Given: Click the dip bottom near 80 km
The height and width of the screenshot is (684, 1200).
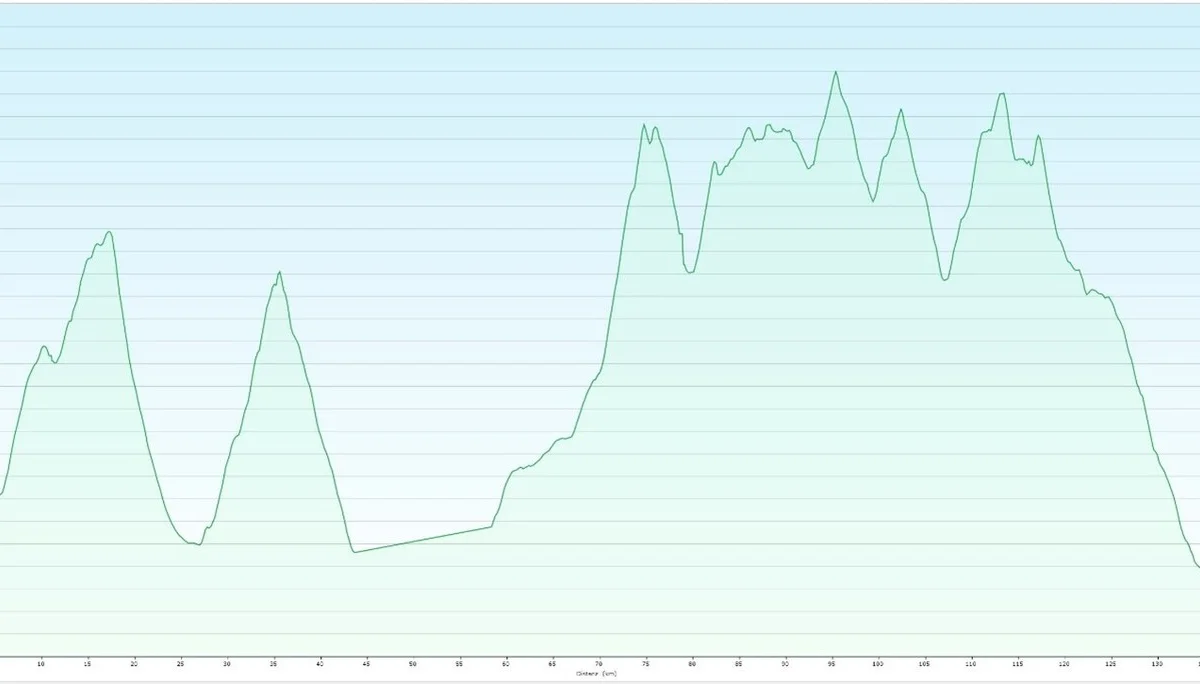Looking at the screenshot, I should click(x=689, y=272).
